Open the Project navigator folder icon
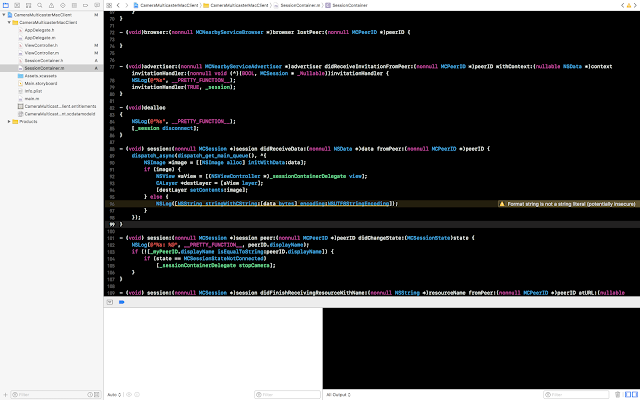The image size is (640, 400). (x=6, y=5)
